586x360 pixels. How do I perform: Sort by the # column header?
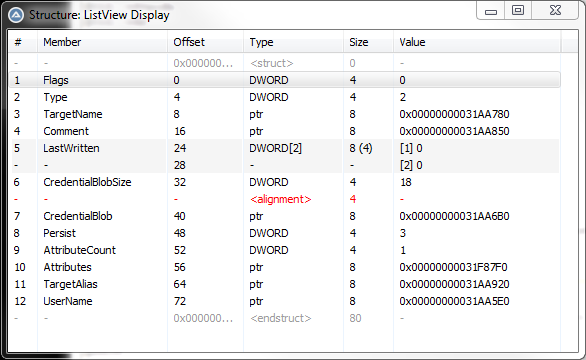click(23, 42)
